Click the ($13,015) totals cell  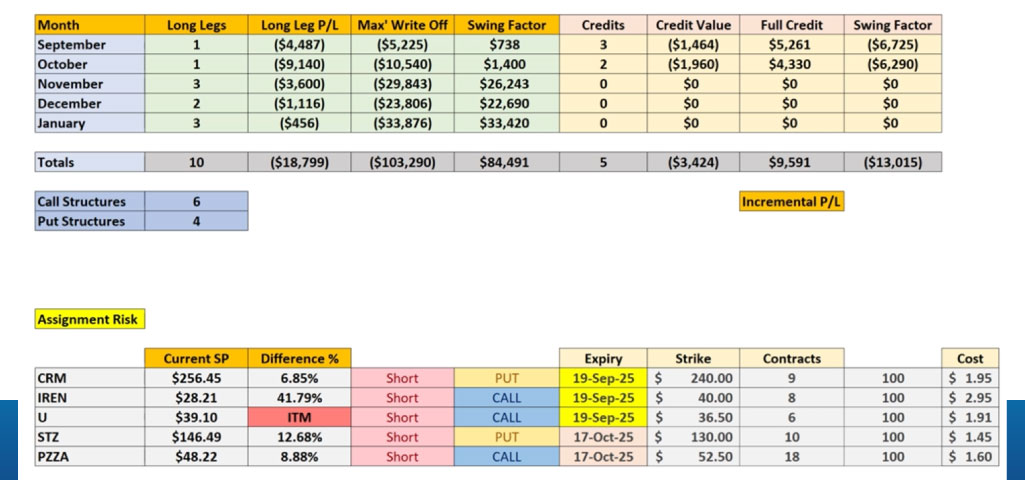(892, 162)
